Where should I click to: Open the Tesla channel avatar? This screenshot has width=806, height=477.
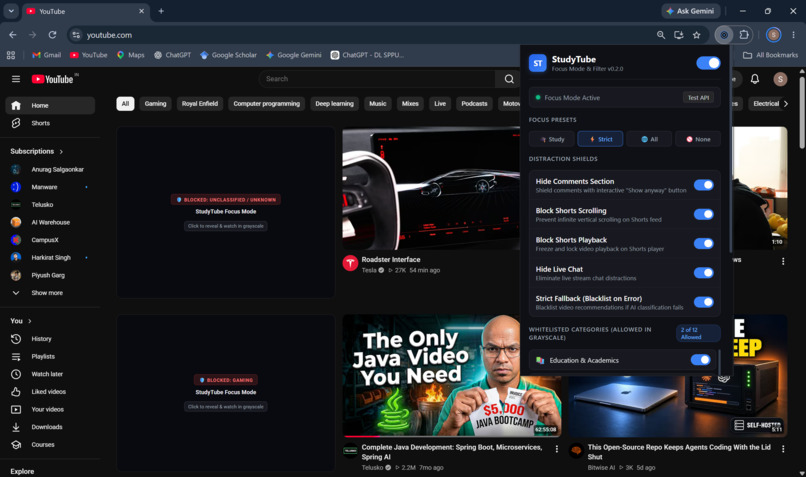click(x=350, y=263)
